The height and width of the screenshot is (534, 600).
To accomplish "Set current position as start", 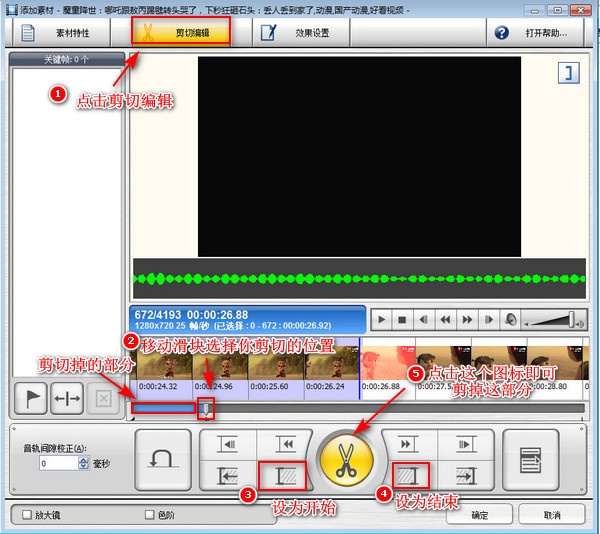I will (283, 476).
